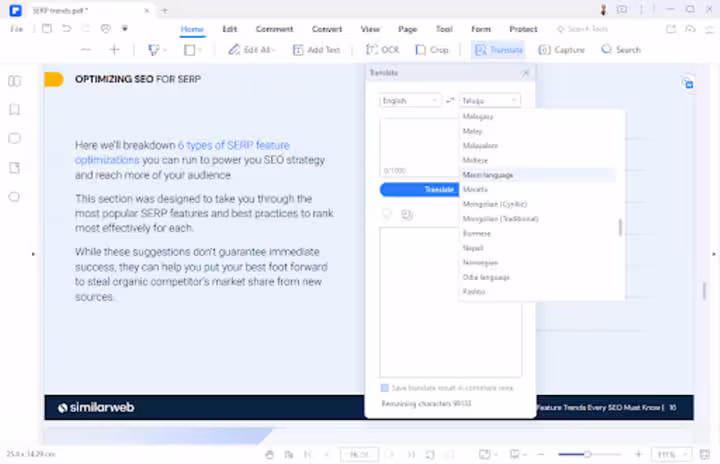Open the rectangle shape dropdown

pyautogui.click(x=193, y=50)
